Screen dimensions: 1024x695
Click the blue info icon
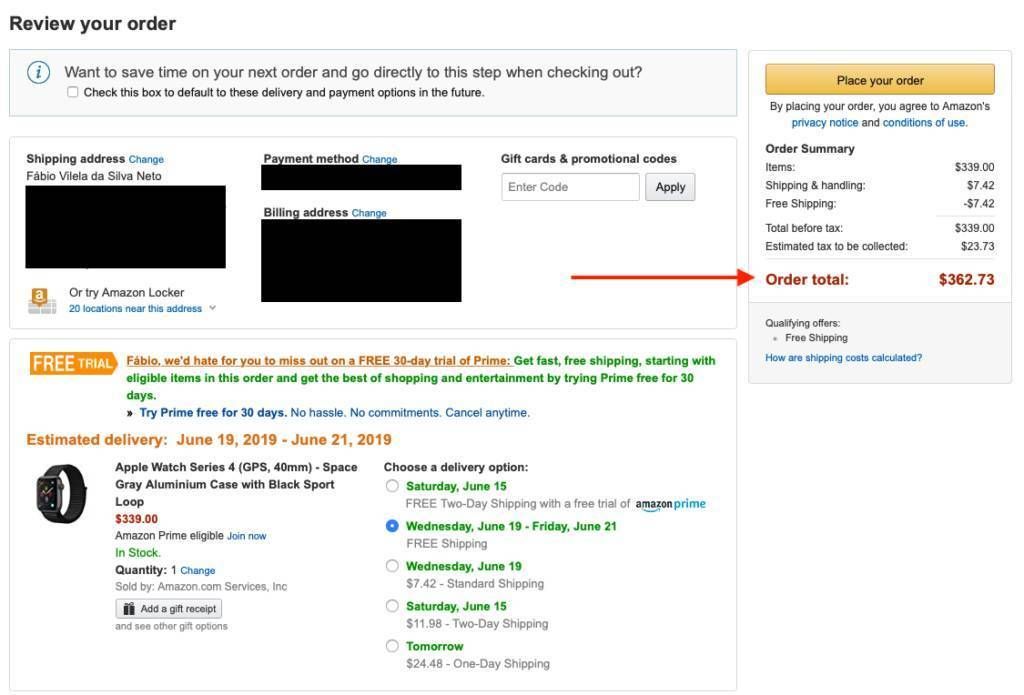click(39, 72)
